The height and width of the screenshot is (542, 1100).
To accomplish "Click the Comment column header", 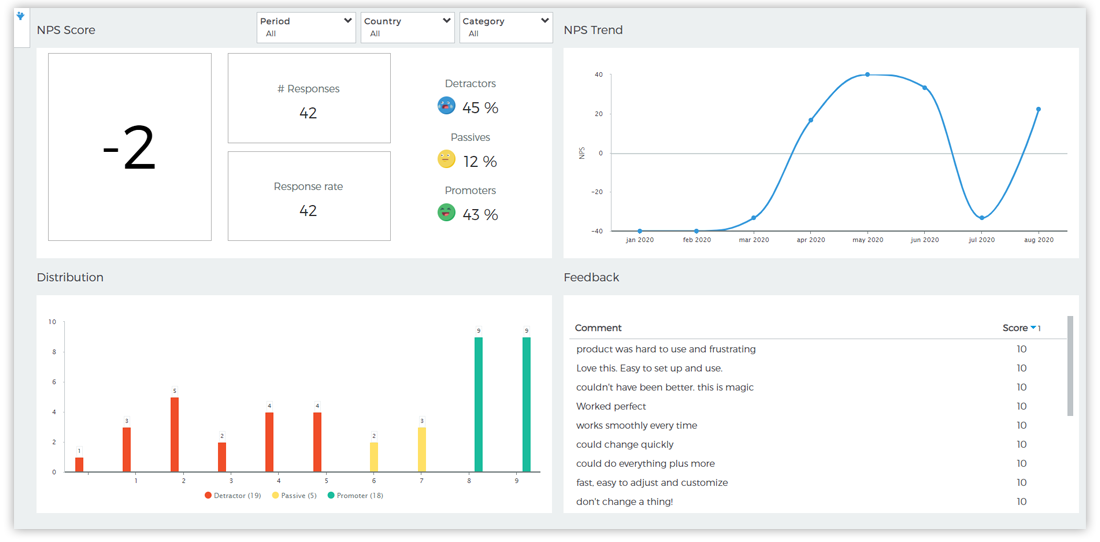I will (598, 328).
